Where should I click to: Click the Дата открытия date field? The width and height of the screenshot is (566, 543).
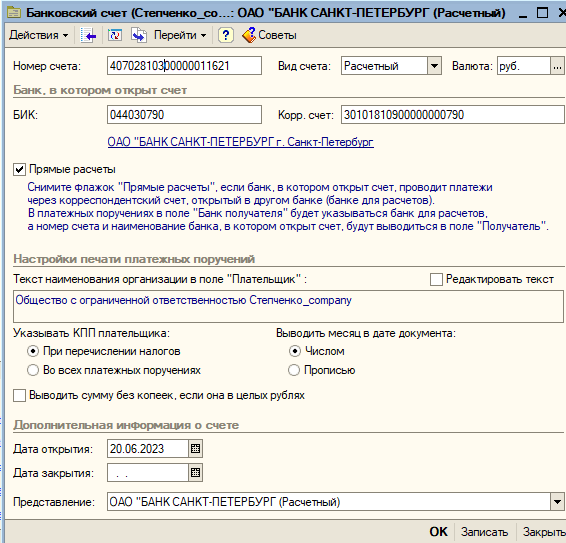point(148,449)
